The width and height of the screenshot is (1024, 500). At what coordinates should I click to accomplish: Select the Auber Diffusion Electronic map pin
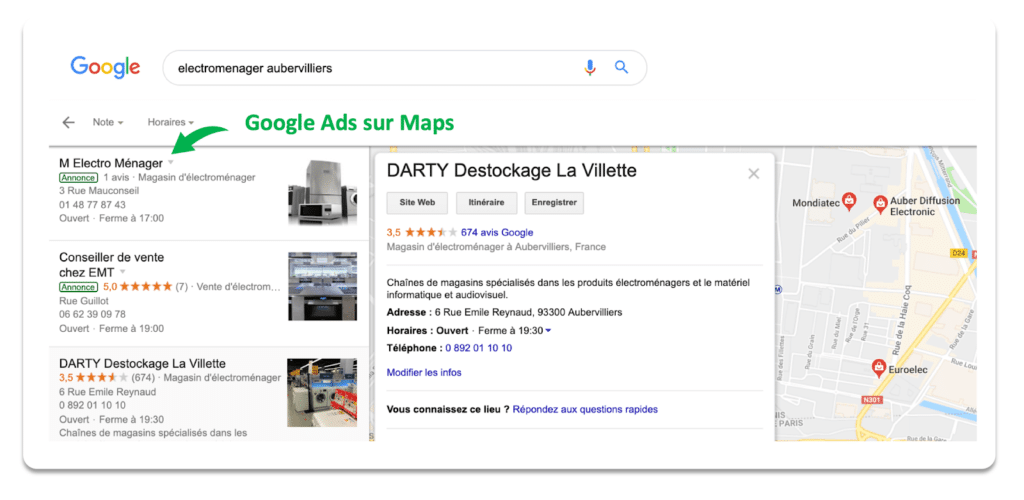(880, 204)
